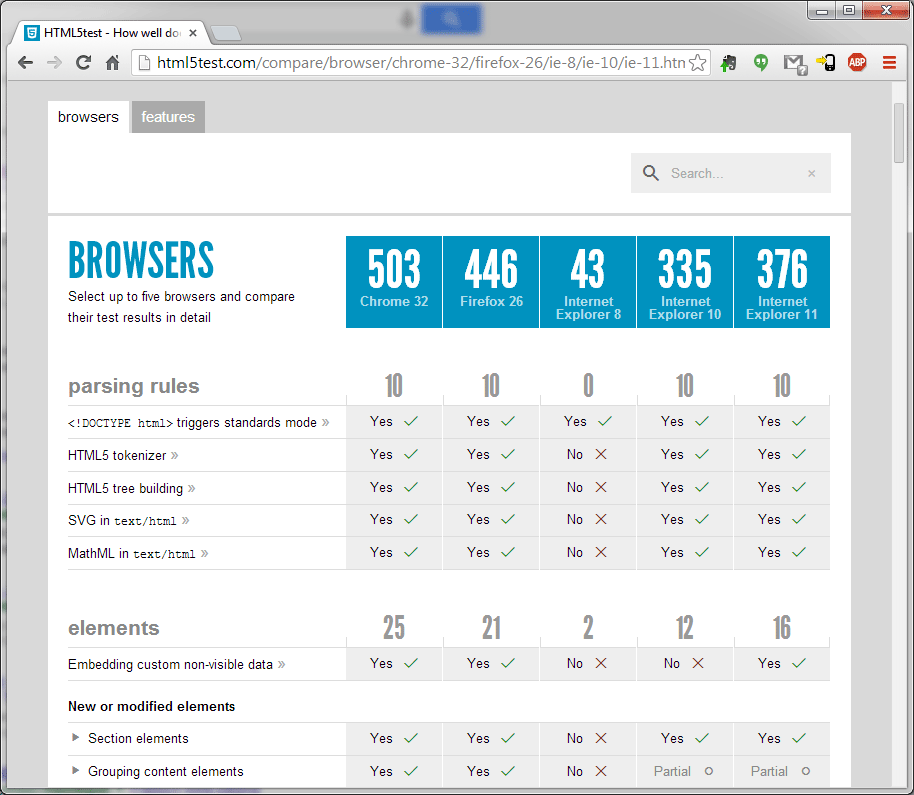Select the Internet Explorer 10 score tile
Screen dimensions: 914x795
coord(685,282)
